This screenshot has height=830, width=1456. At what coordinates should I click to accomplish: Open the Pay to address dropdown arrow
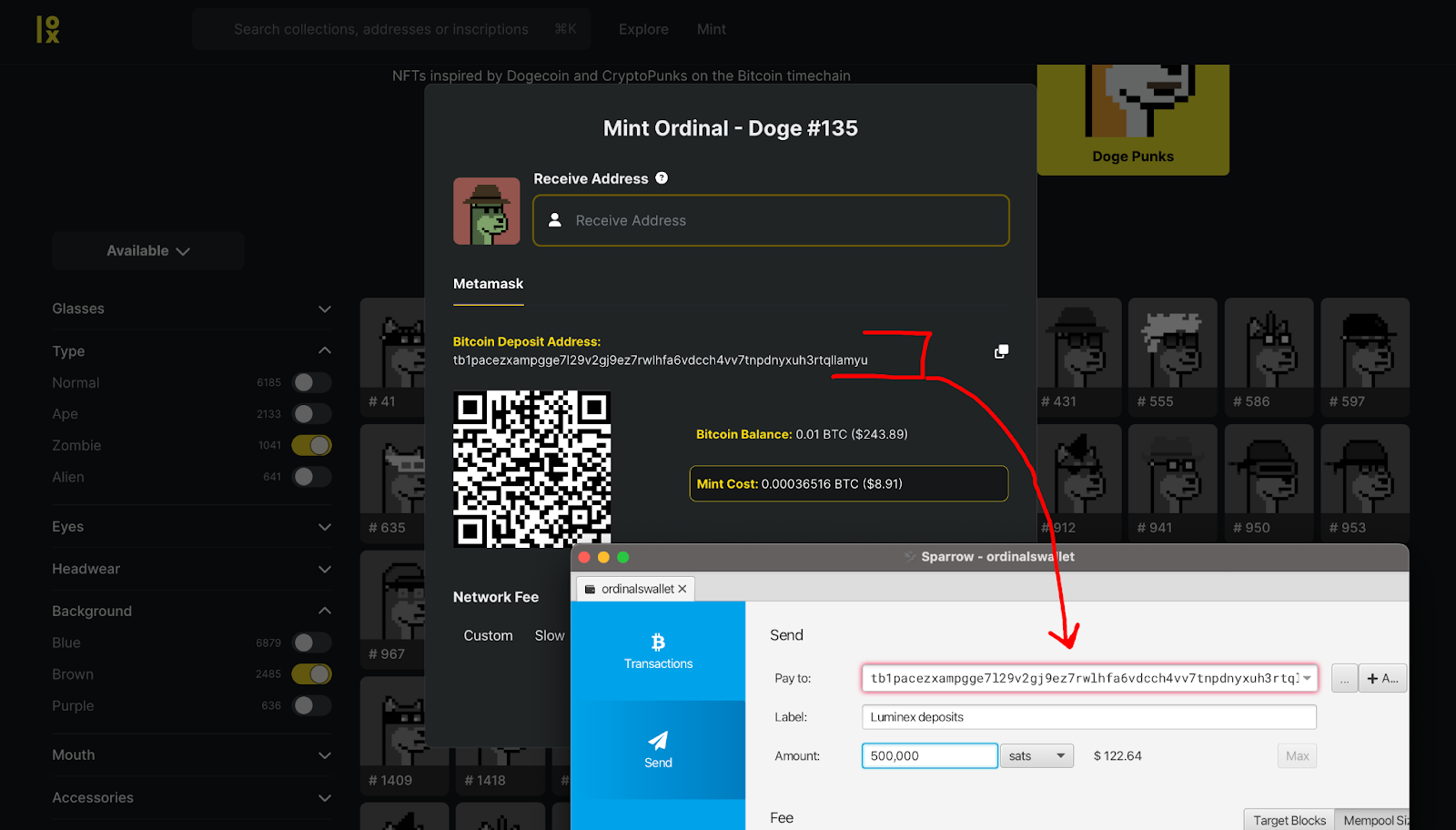(x=1307, y=678)
